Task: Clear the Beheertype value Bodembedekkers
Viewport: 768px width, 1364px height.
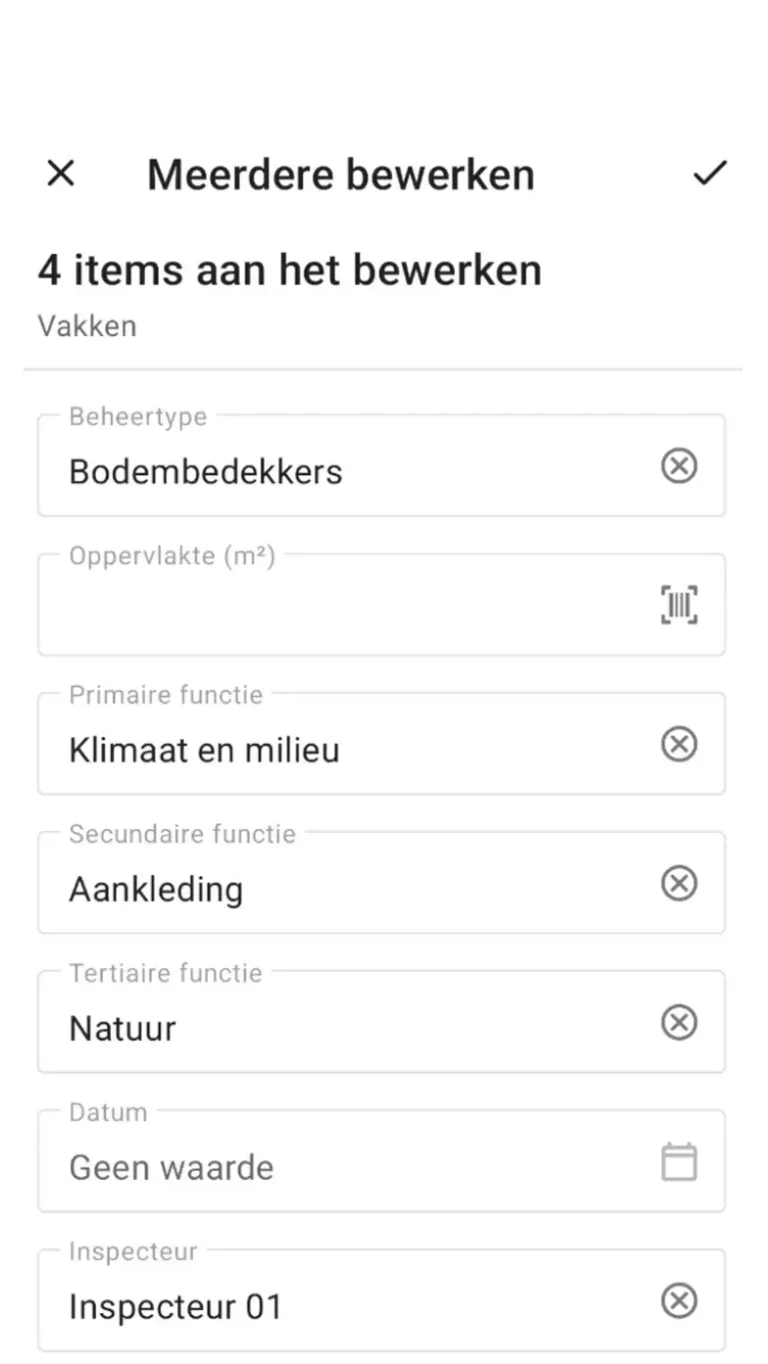Action: (x=679, y=466)
